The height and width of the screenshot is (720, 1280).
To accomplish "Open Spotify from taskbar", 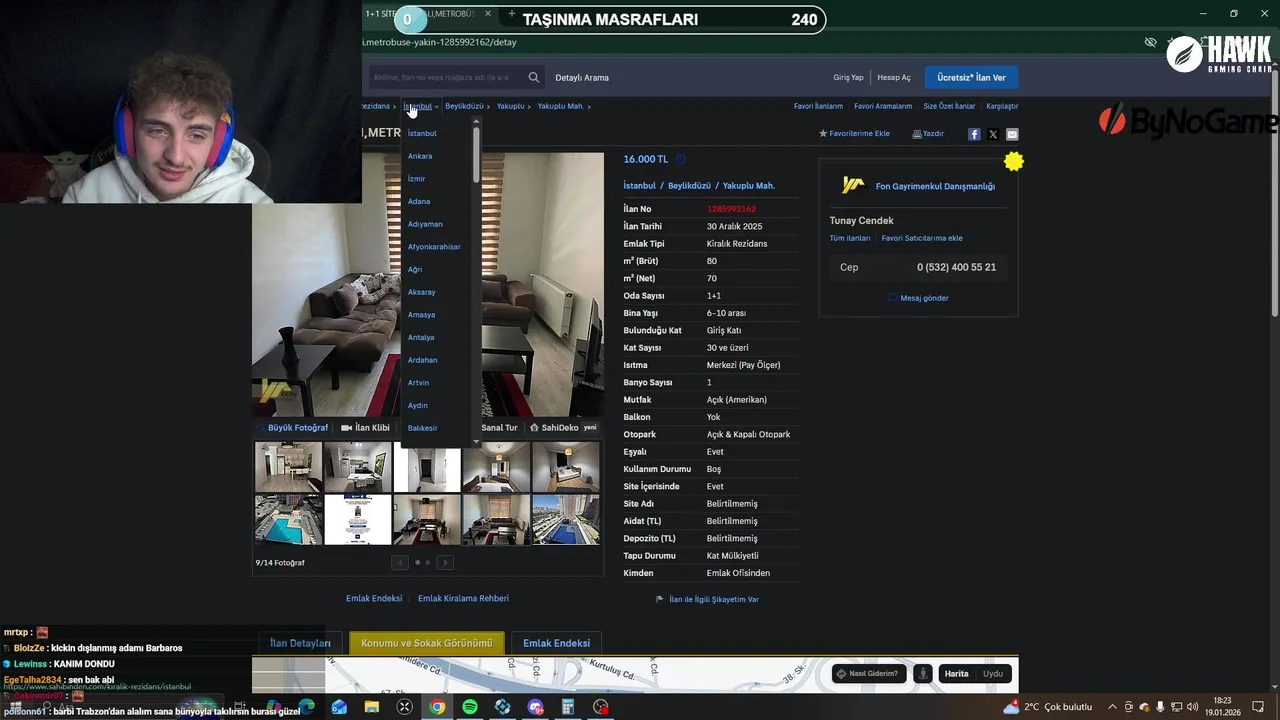I will tap(470, 707).
